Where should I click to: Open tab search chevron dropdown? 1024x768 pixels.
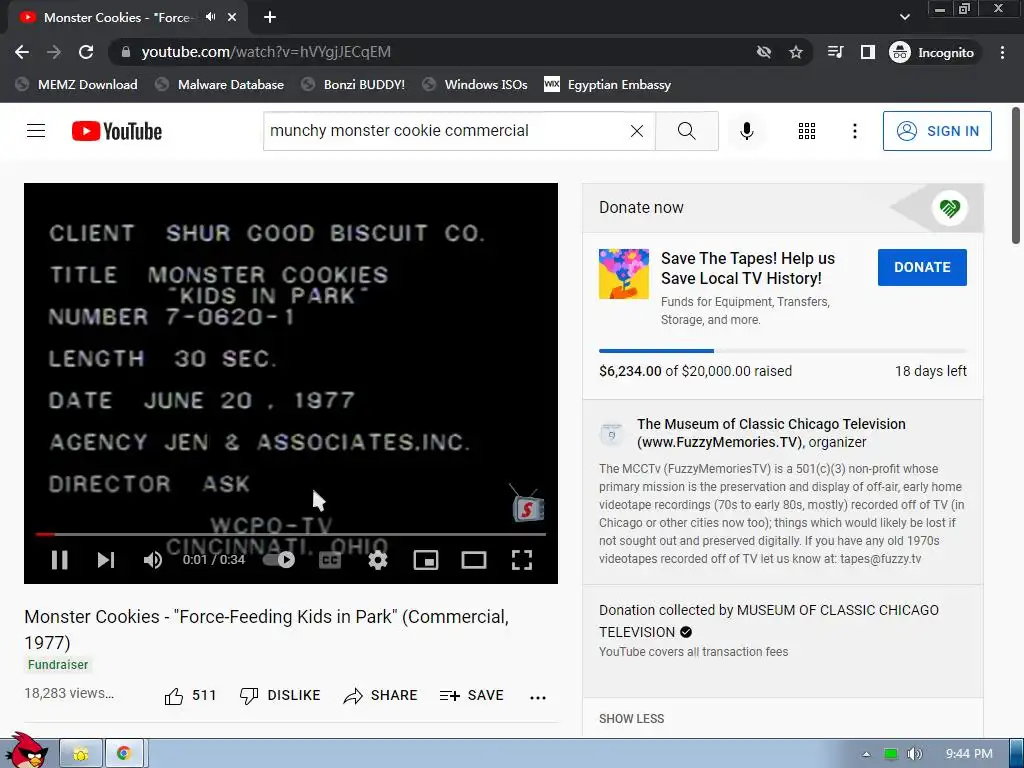click(904, 17)
